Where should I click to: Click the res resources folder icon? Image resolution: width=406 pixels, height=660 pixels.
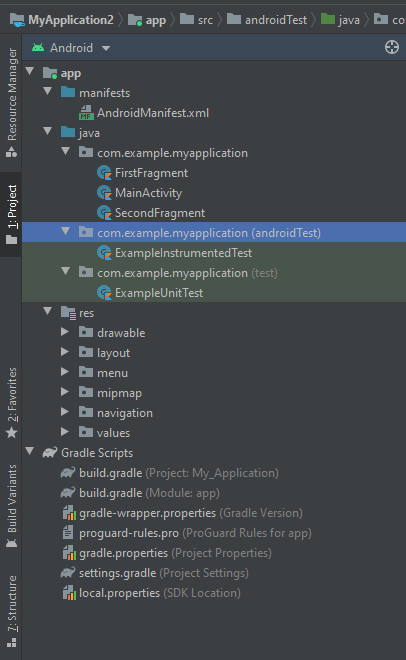pos(68,313)
